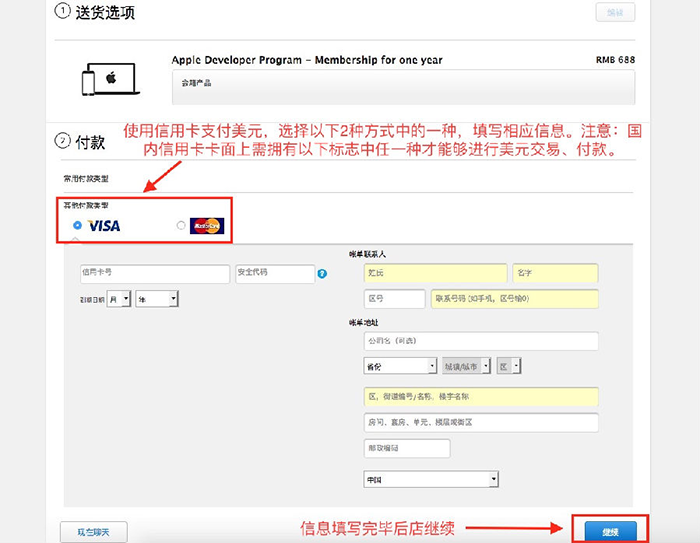Click the blue help icon beside security code
This screenshot has width=700, height=543.
click(x=322, y=273)
